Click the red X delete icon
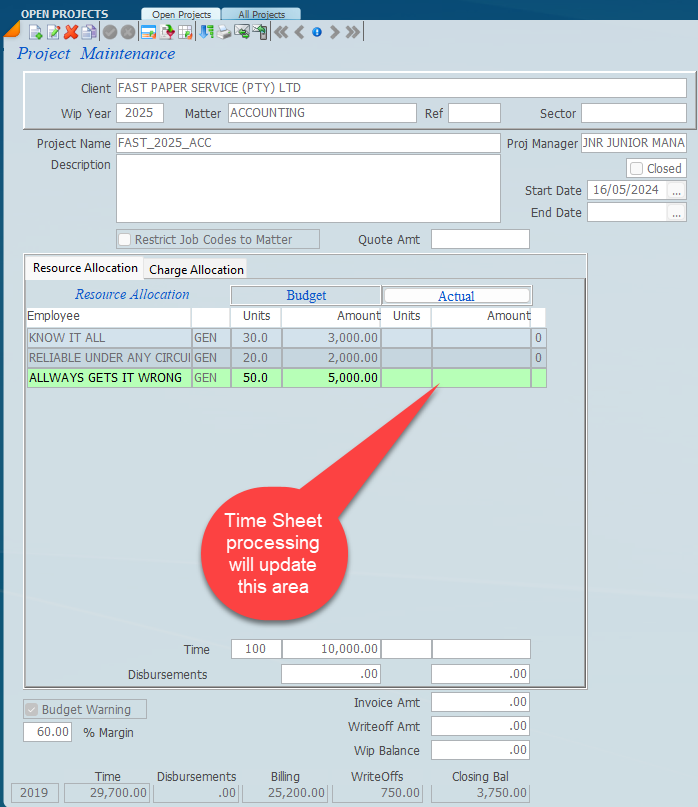This screenshot has width=698, height=807. click(71, 32)
